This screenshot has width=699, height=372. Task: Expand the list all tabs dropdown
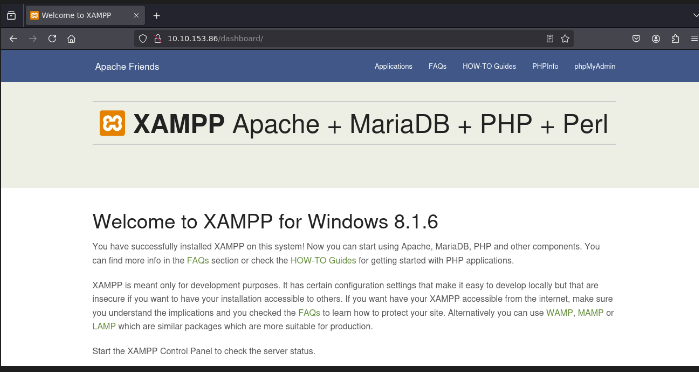[695, 16]
